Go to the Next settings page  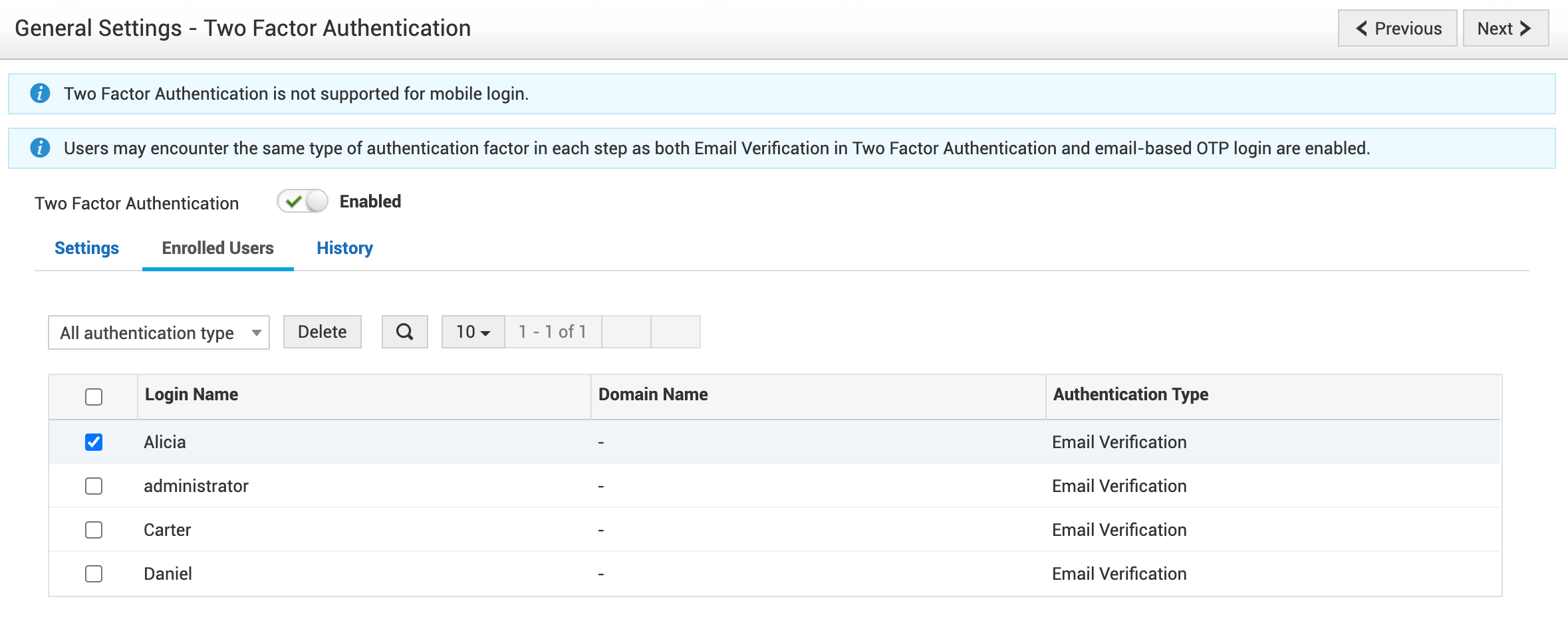point(1505,29)
